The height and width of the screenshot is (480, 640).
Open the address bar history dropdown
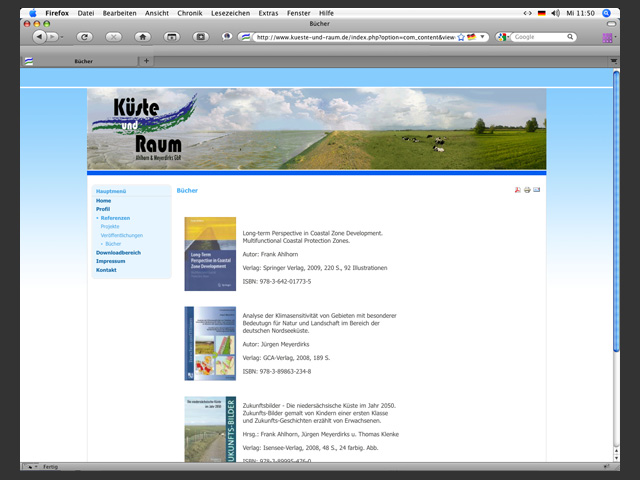tap(482, 37)
